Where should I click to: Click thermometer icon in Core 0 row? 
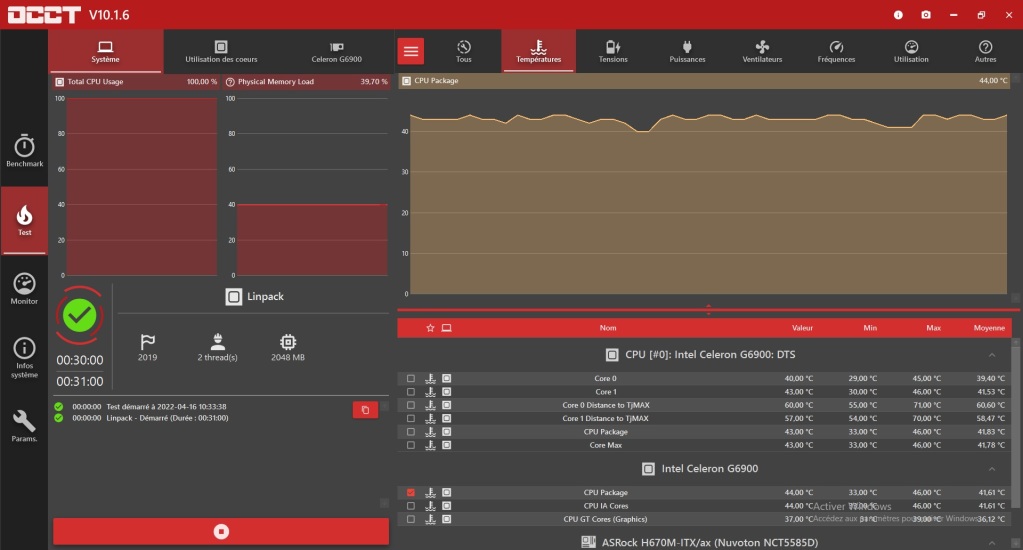pyautogui.click(x=430, y=378)
